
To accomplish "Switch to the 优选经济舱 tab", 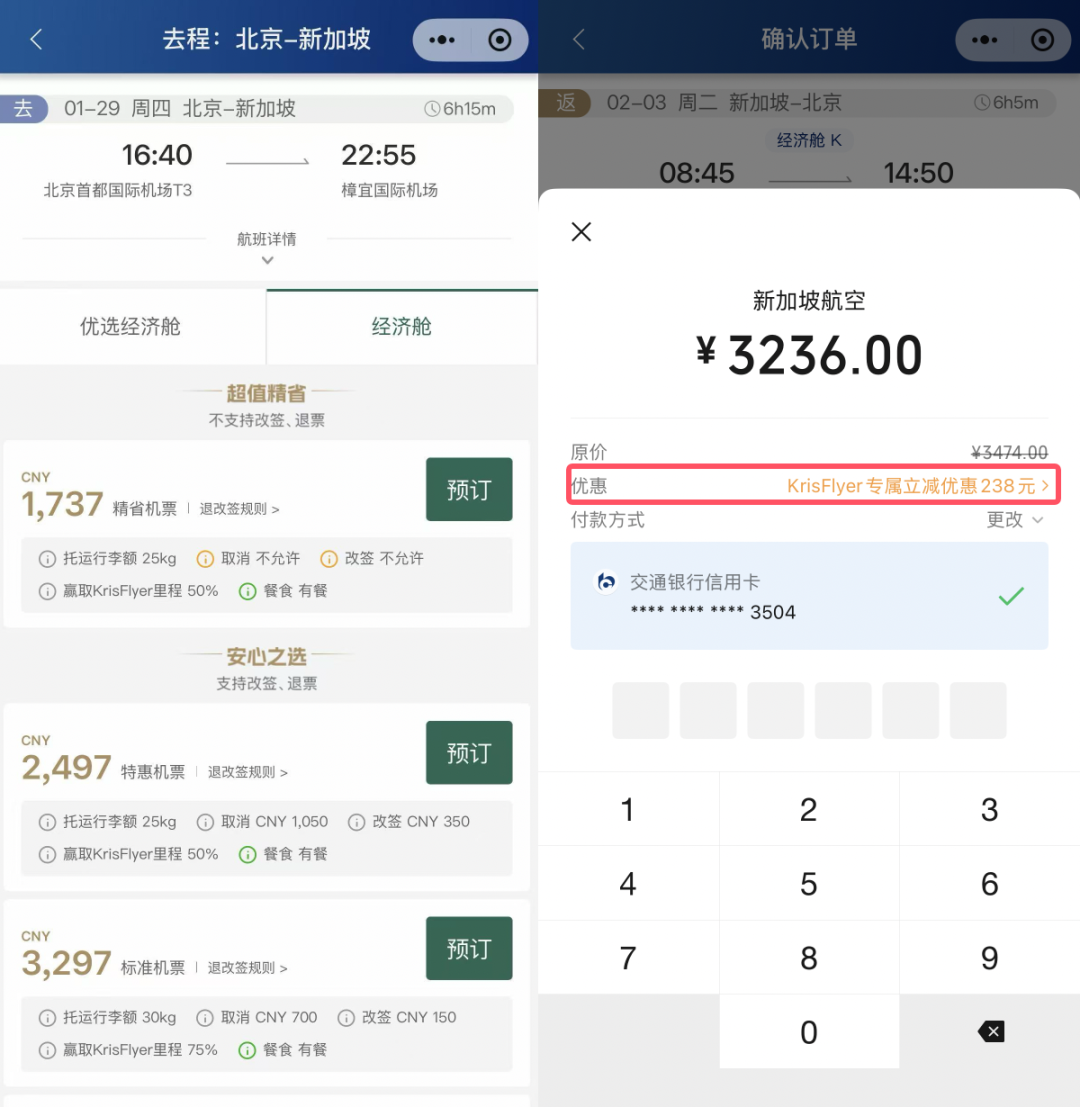I will point(130,327).
